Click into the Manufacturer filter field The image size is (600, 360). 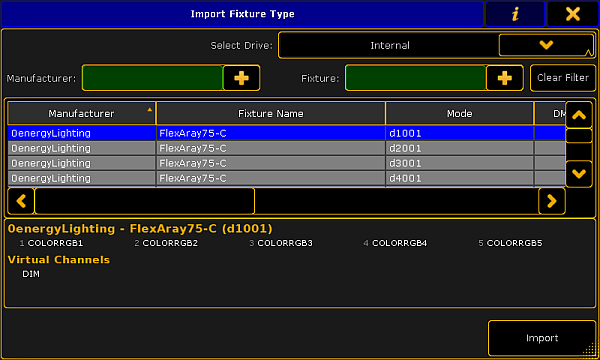pyautogui.click(x=152, y=78)
